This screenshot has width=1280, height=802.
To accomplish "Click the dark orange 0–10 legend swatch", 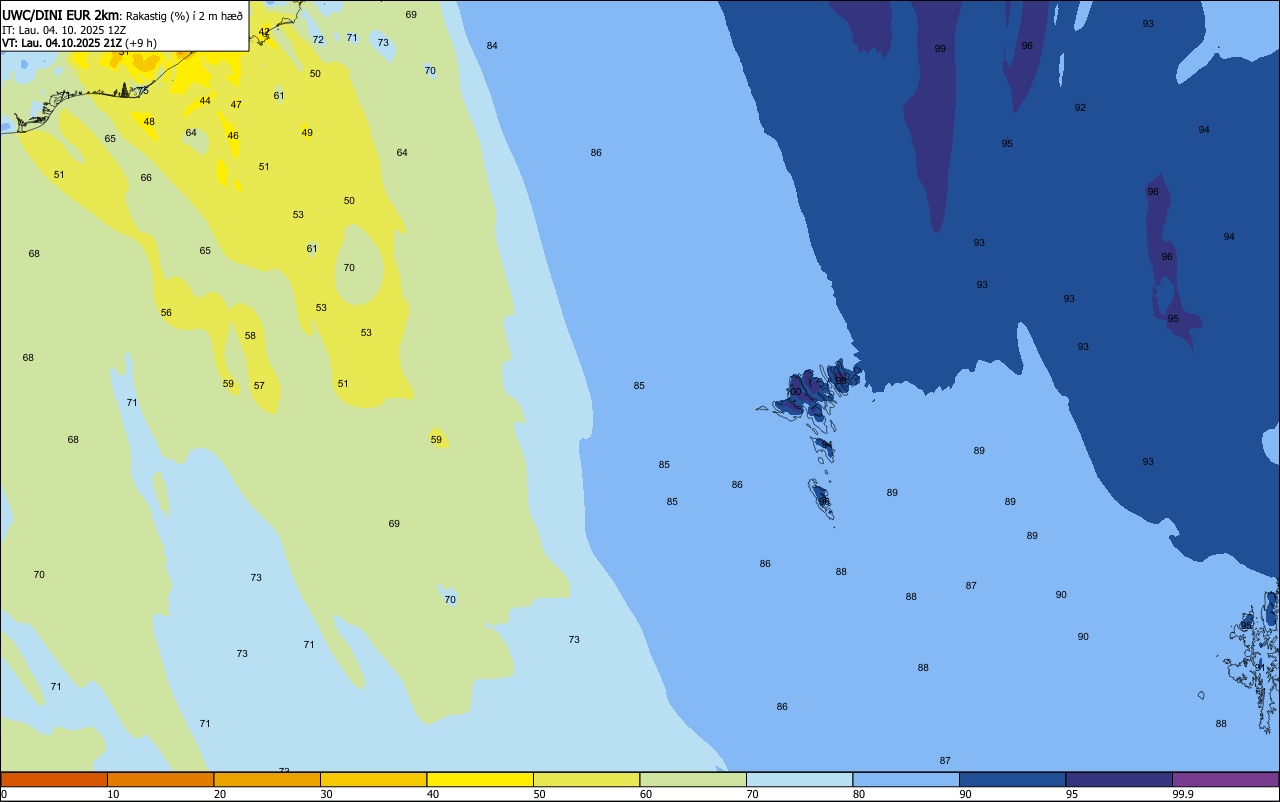I will click(54, 779).
